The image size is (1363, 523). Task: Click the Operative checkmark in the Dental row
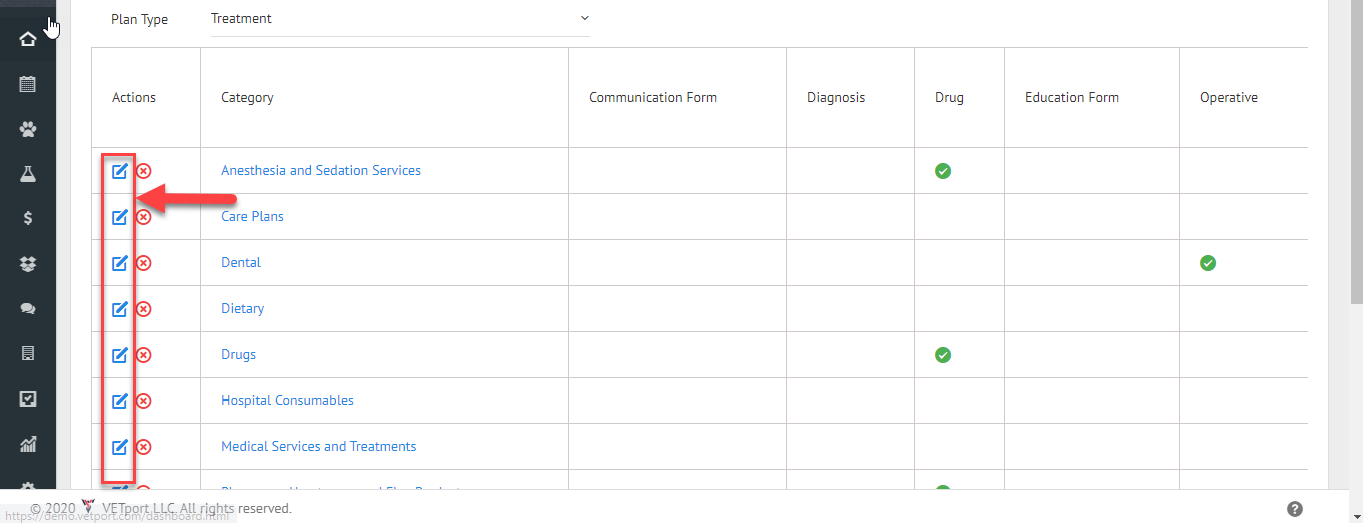coord(1208,263)
